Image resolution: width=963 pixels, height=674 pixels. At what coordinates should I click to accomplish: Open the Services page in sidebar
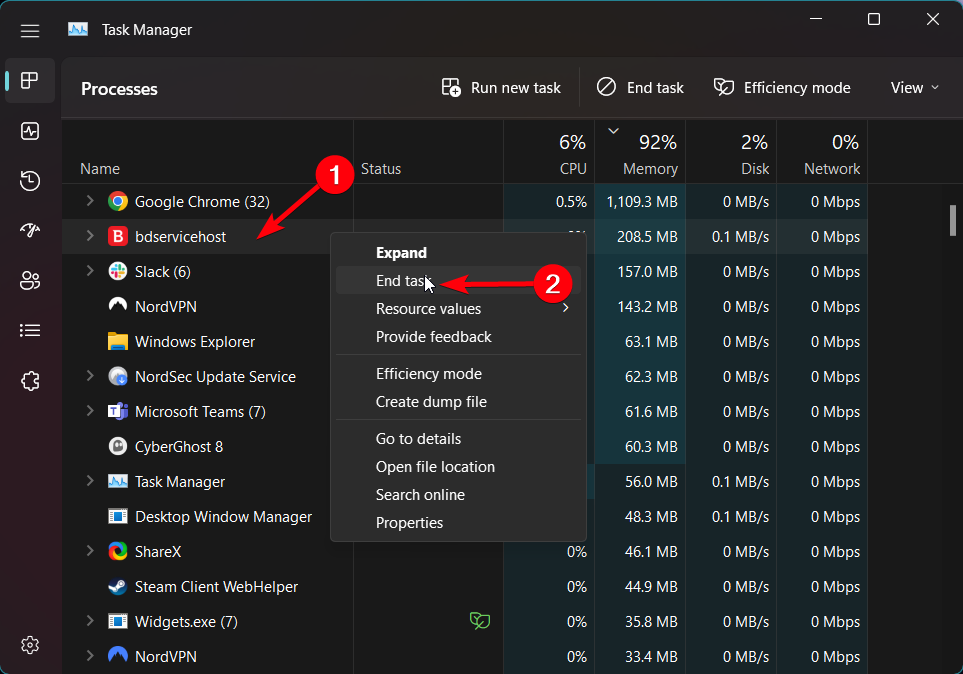[30, 380]
